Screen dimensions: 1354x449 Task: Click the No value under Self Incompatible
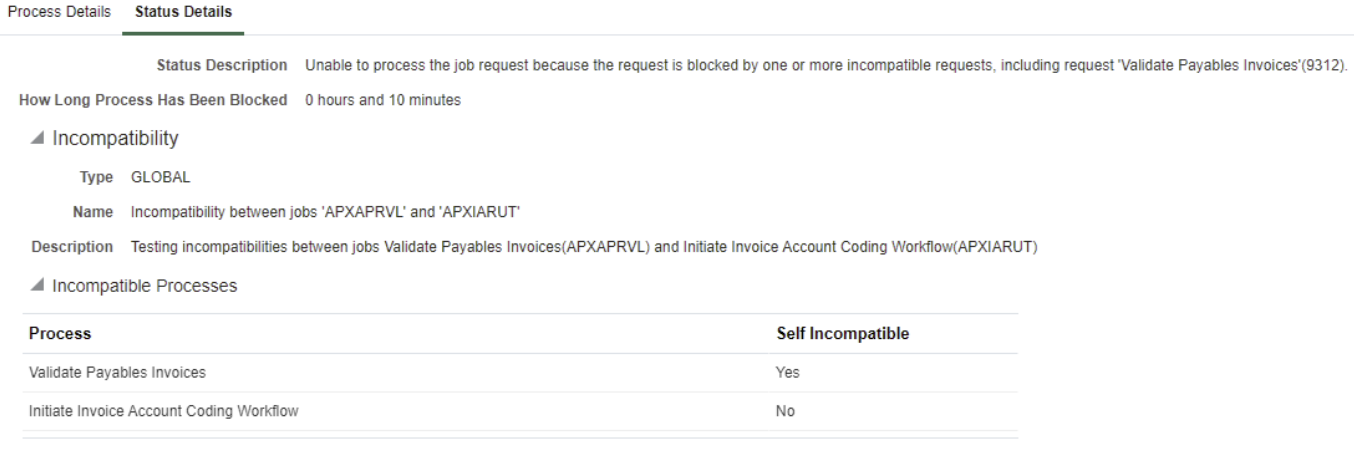785,411
